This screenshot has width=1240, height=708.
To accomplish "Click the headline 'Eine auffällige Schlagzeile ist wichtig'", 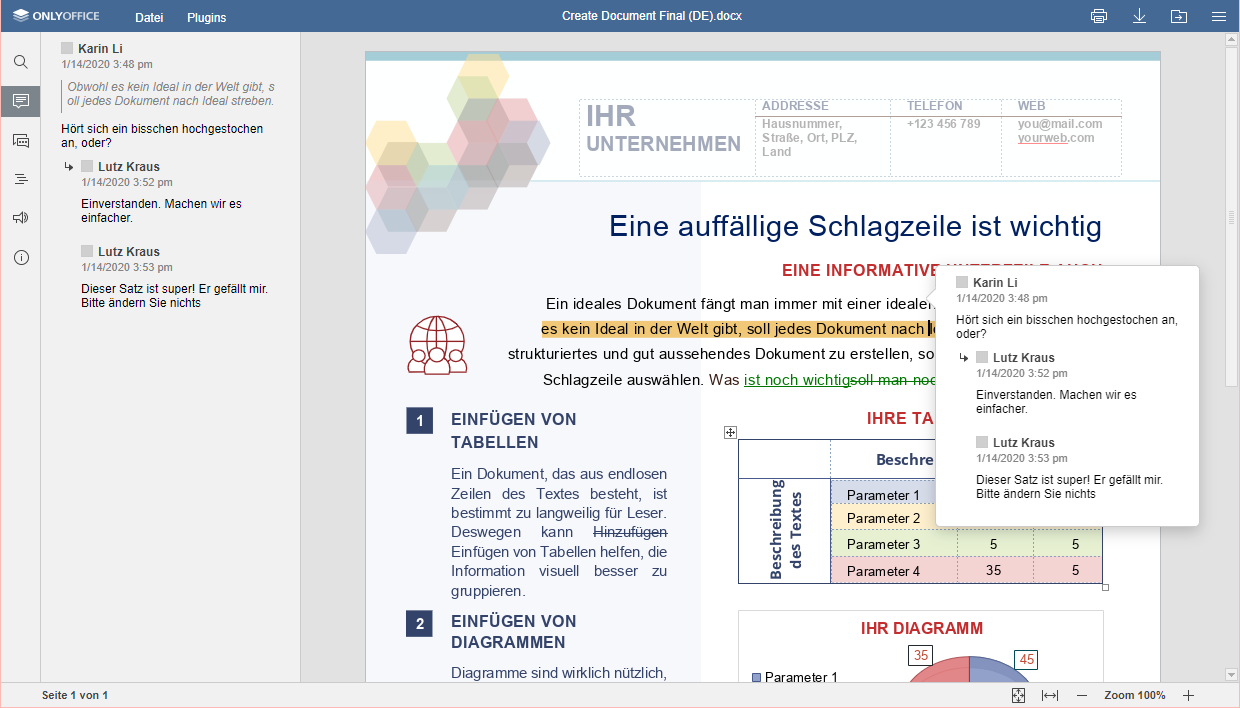I will point(855,226).
